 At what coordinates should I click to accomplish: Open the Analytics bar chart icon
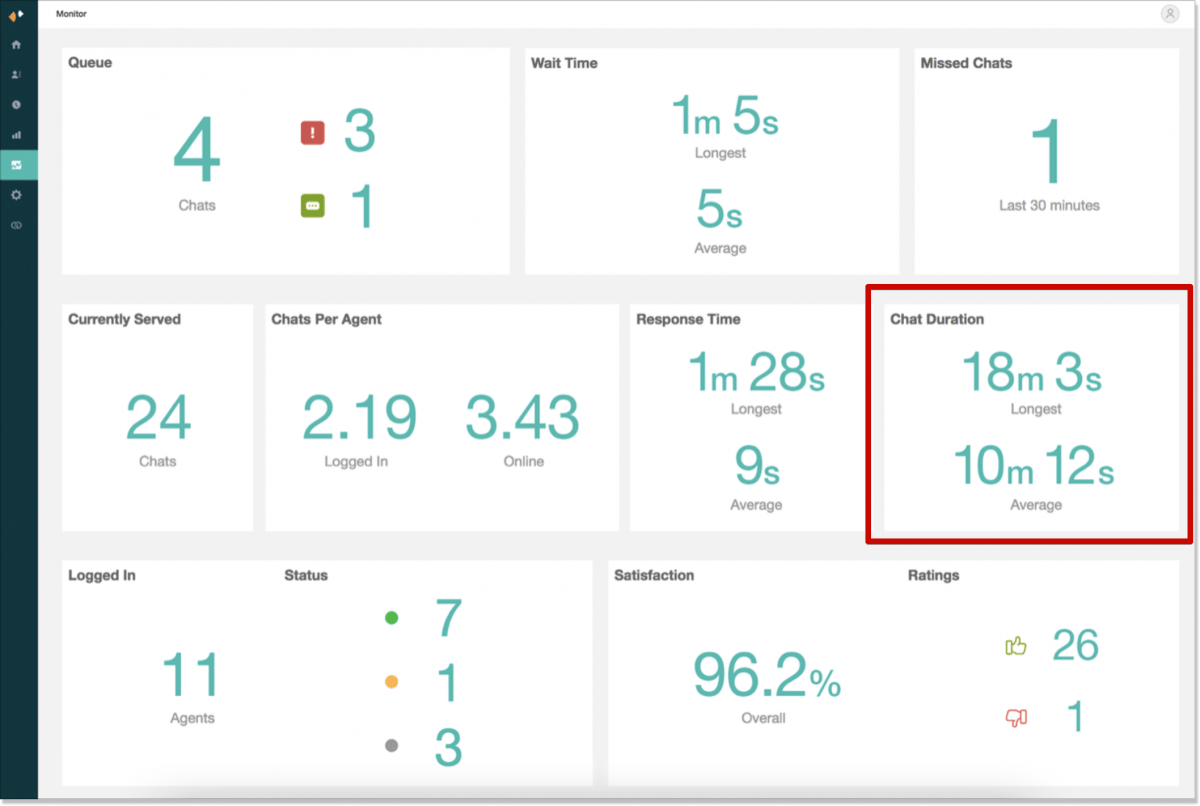tap(16, 134)
